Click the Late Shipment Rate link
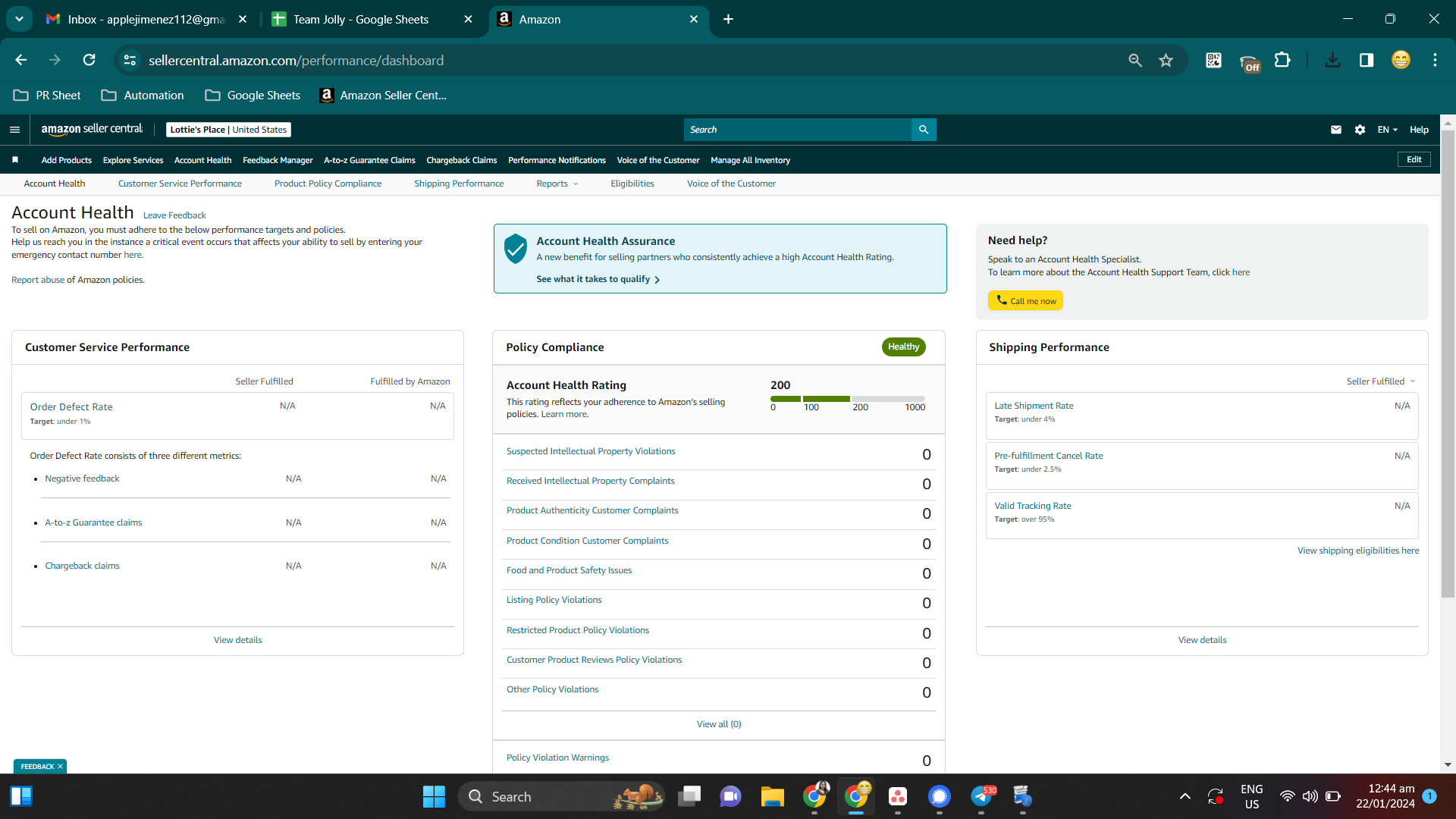 [x=1034, y=406]
